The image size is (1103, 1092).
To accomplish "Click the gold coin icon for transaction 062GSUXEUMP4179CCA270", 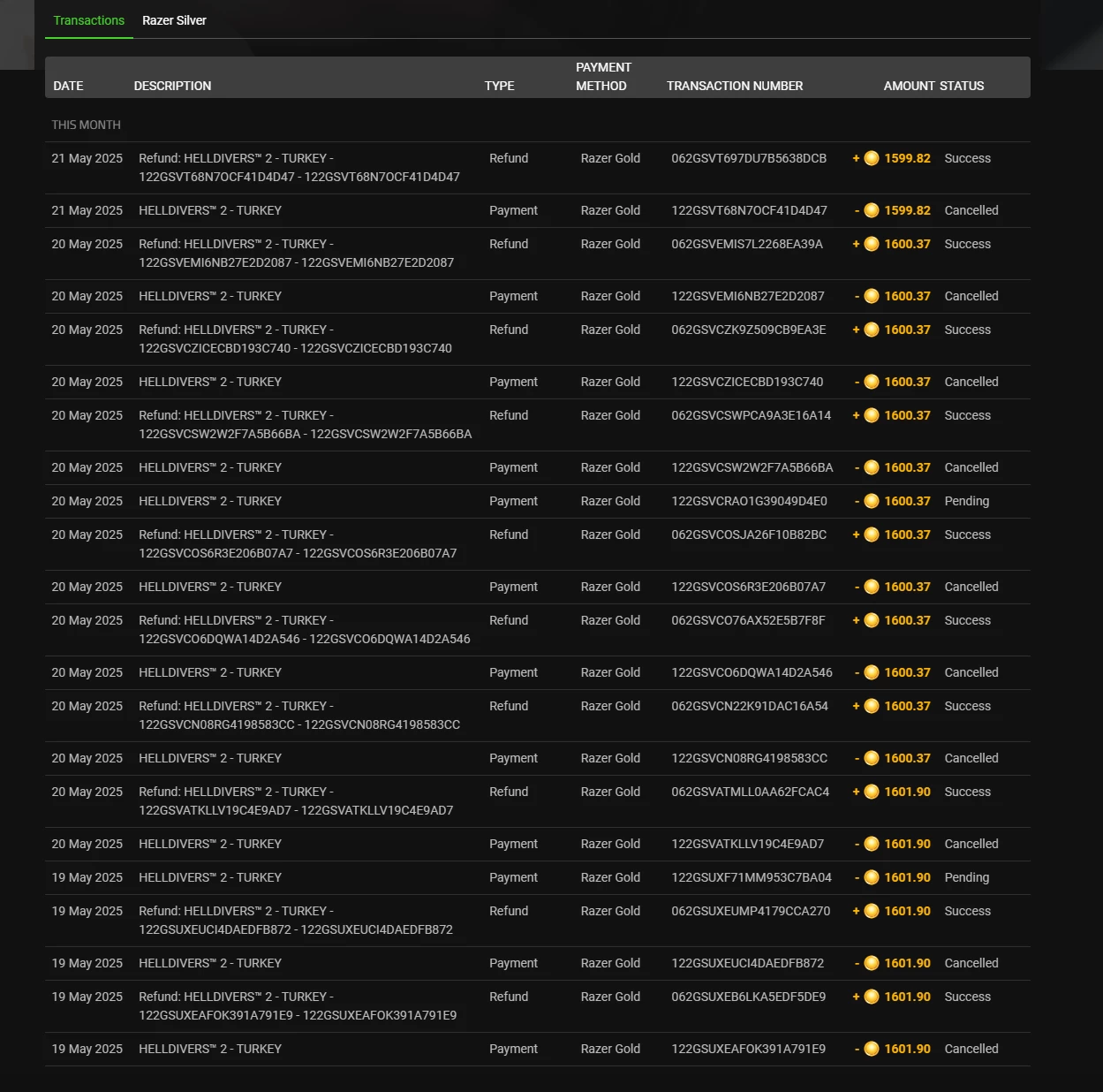I will [x=872, y=911].
